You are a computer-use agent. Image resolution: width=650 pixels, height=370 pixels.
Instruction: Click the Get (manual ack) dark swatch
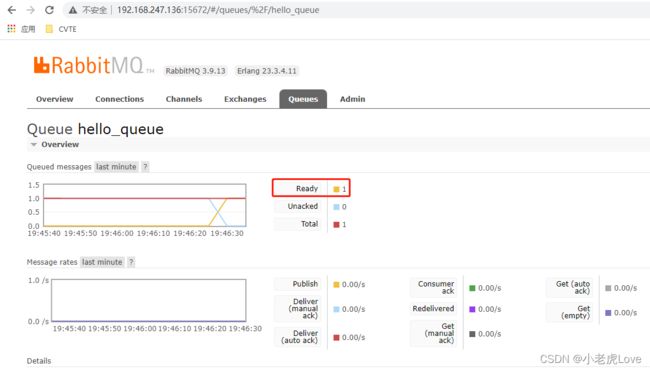[x=472, y=334]
